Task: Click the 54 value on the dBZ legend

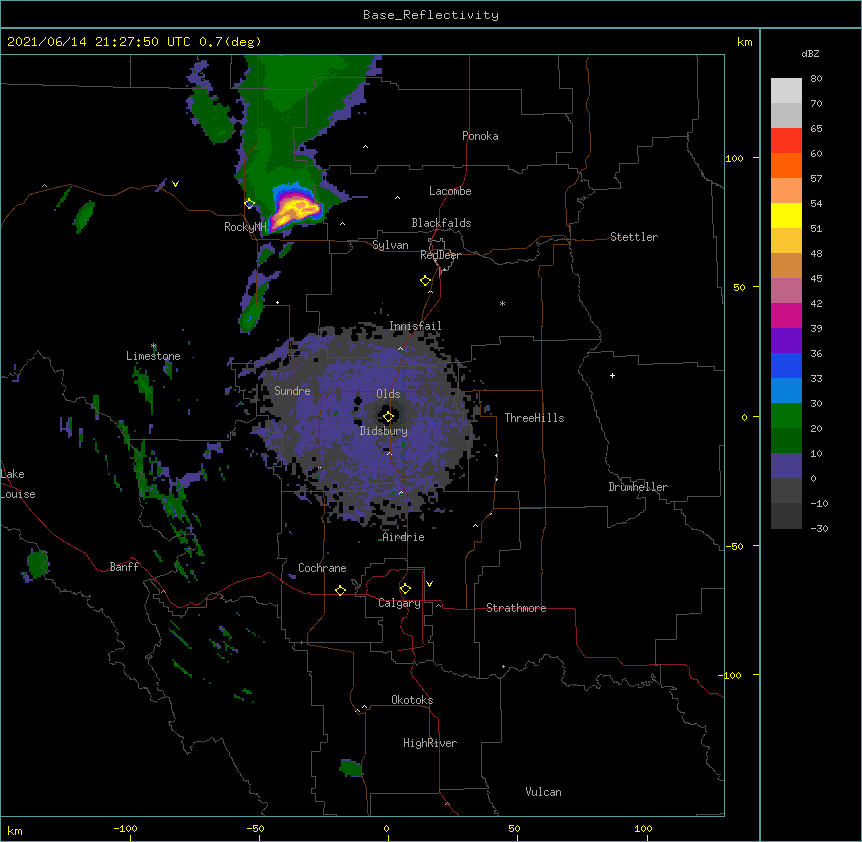Action: [816, 203]
